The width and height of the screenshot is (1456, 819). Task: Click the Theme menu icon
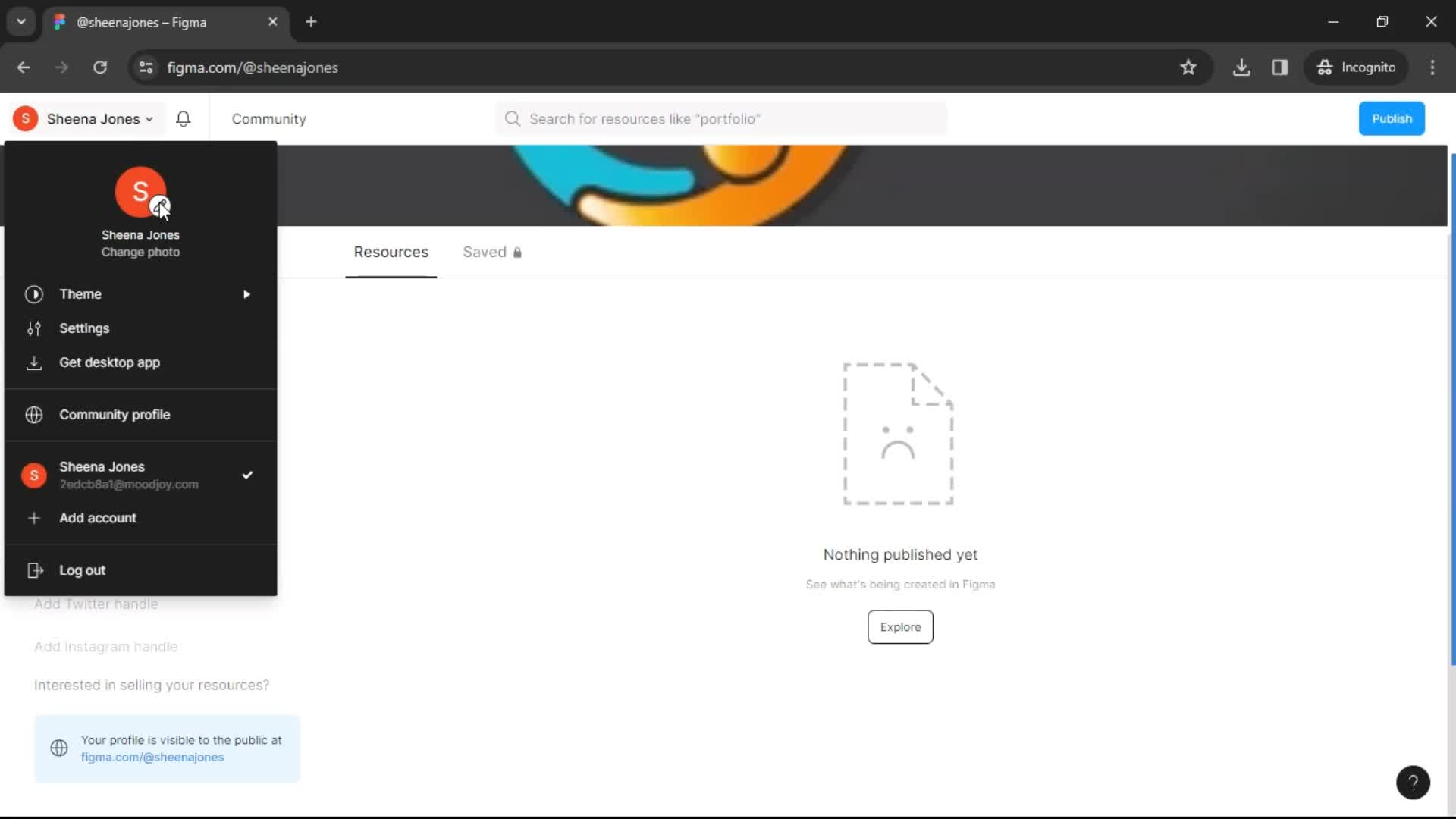pos(33,293)
